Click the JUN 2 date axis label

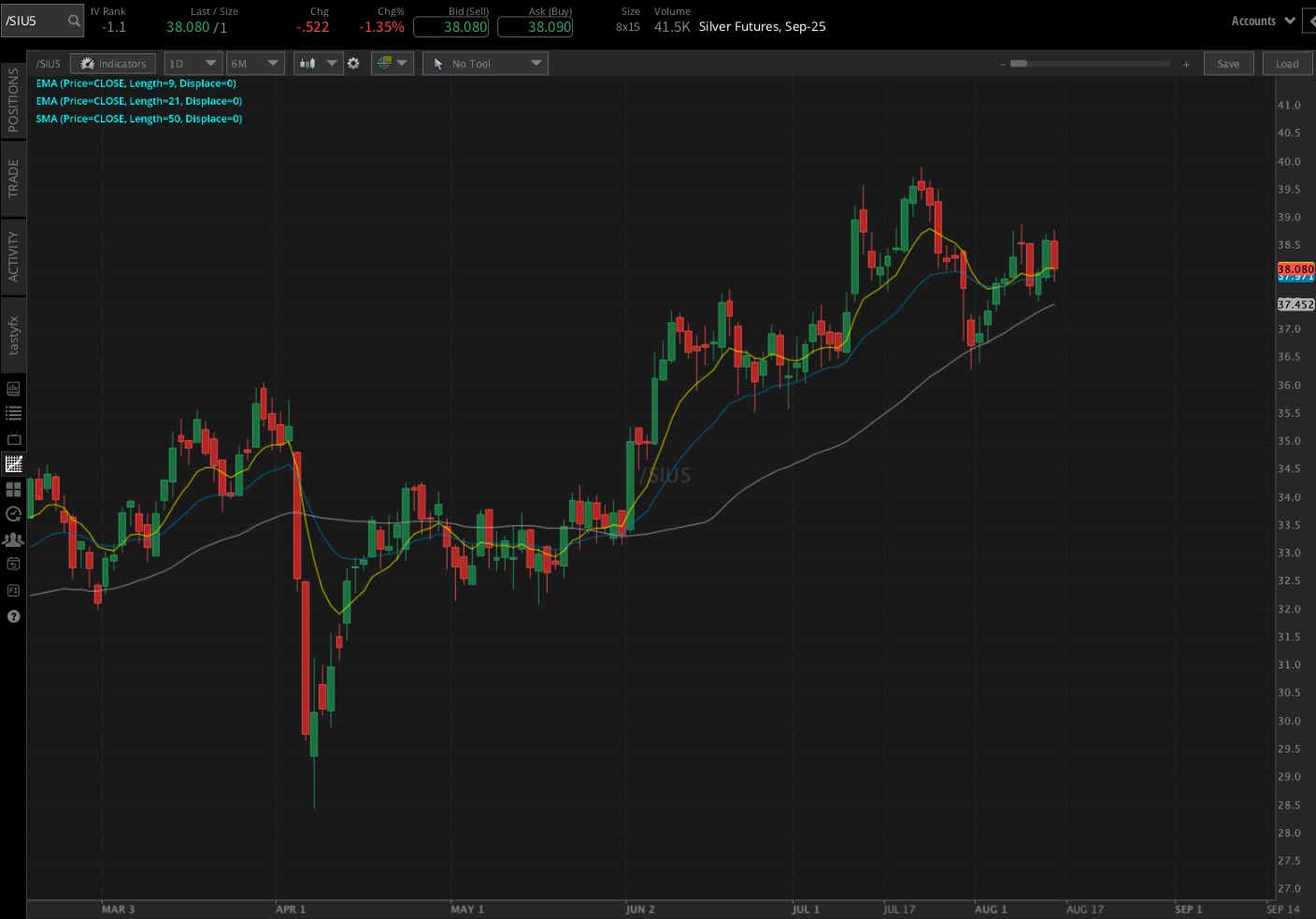coord(639,910)
